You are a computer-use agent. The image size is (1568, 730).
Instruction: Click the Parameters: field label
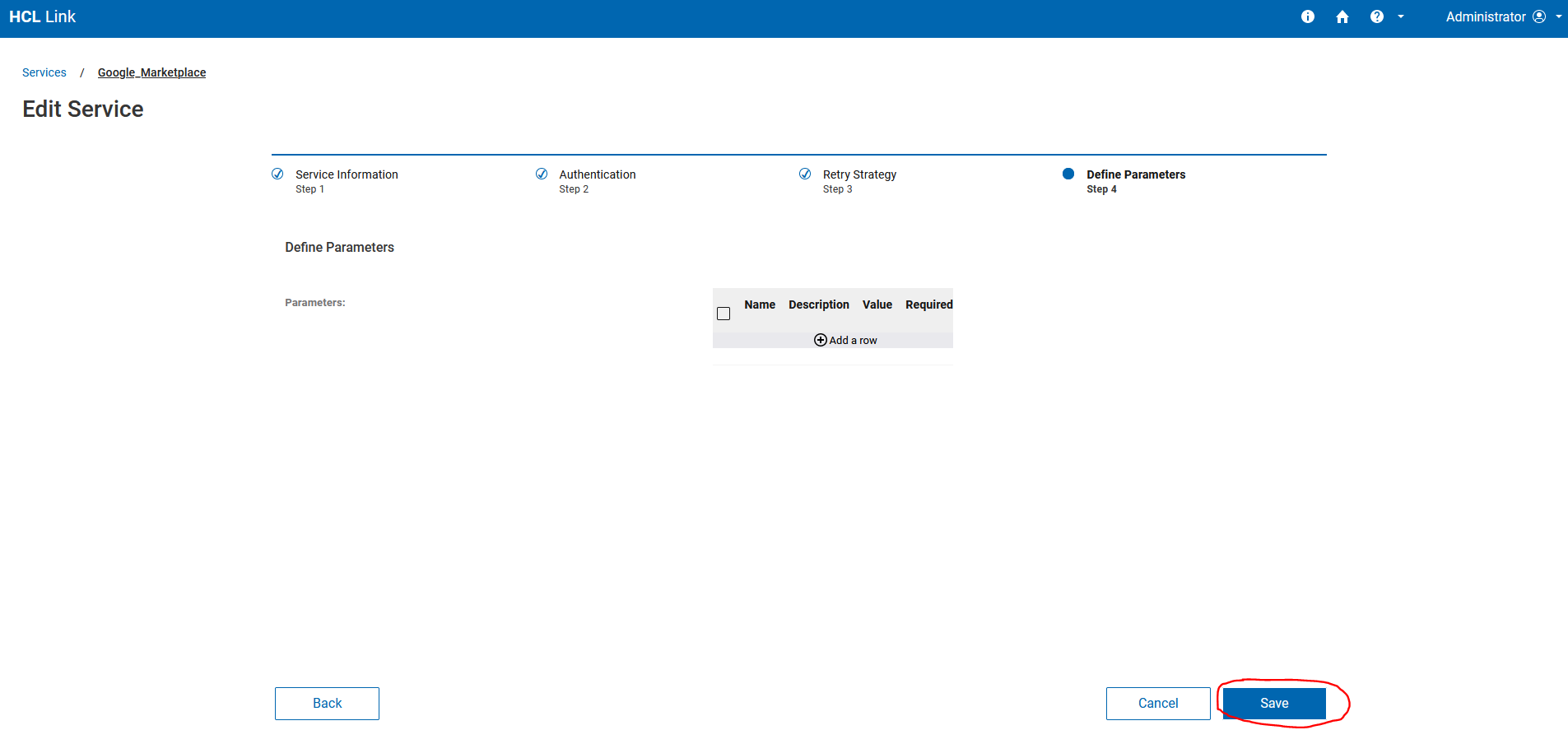315,303
